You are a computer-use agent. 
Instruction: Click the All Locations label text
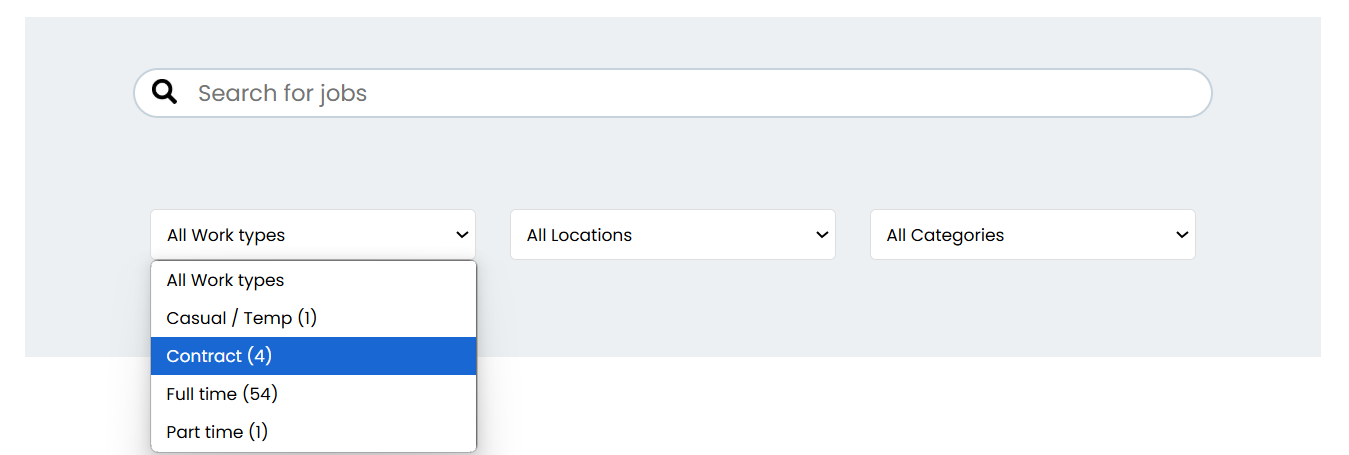pos(579,235)
